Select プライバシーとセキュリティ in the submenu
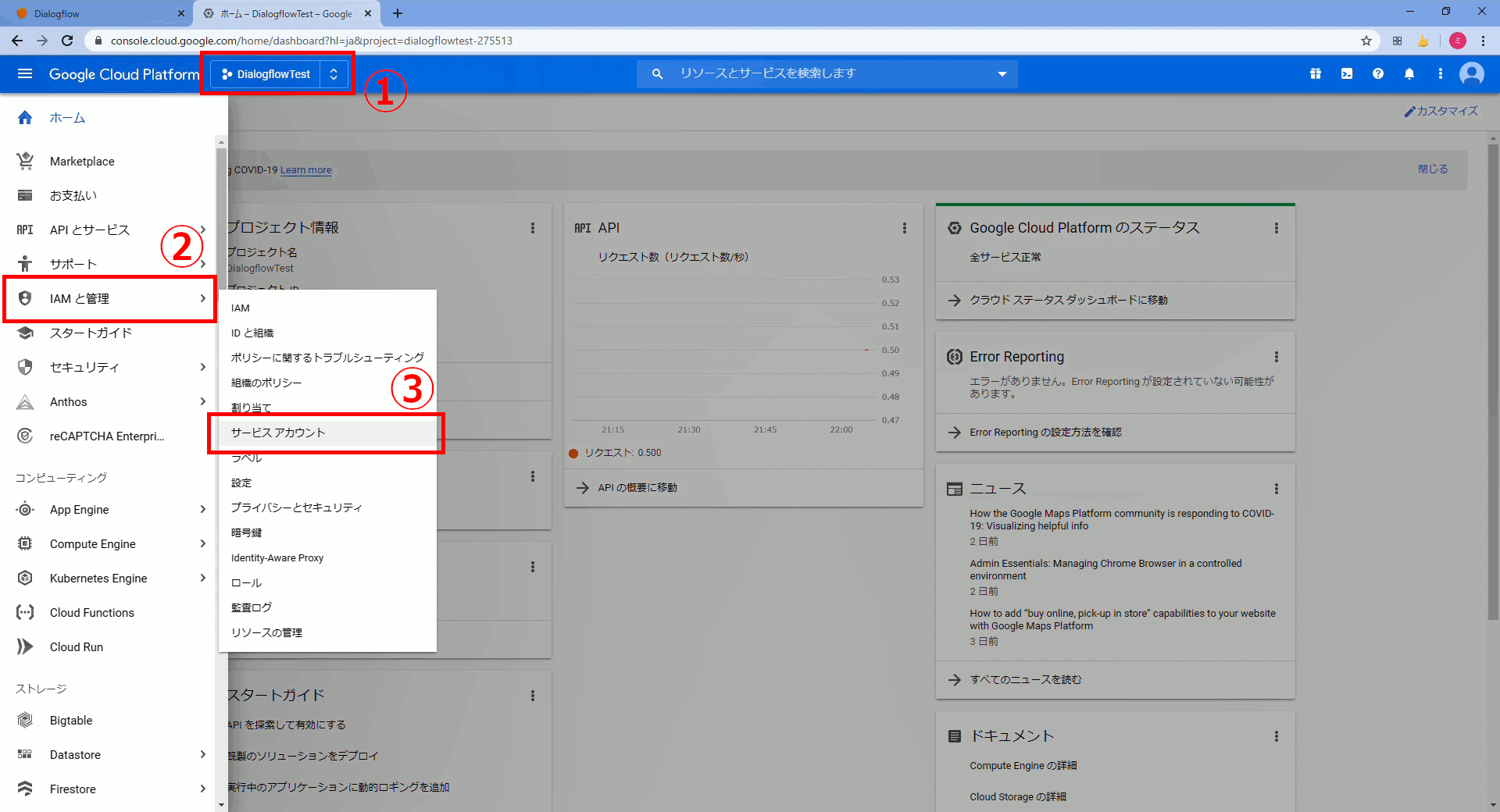Viewport: 1500px width, 812px height. [x=327, y=507]
